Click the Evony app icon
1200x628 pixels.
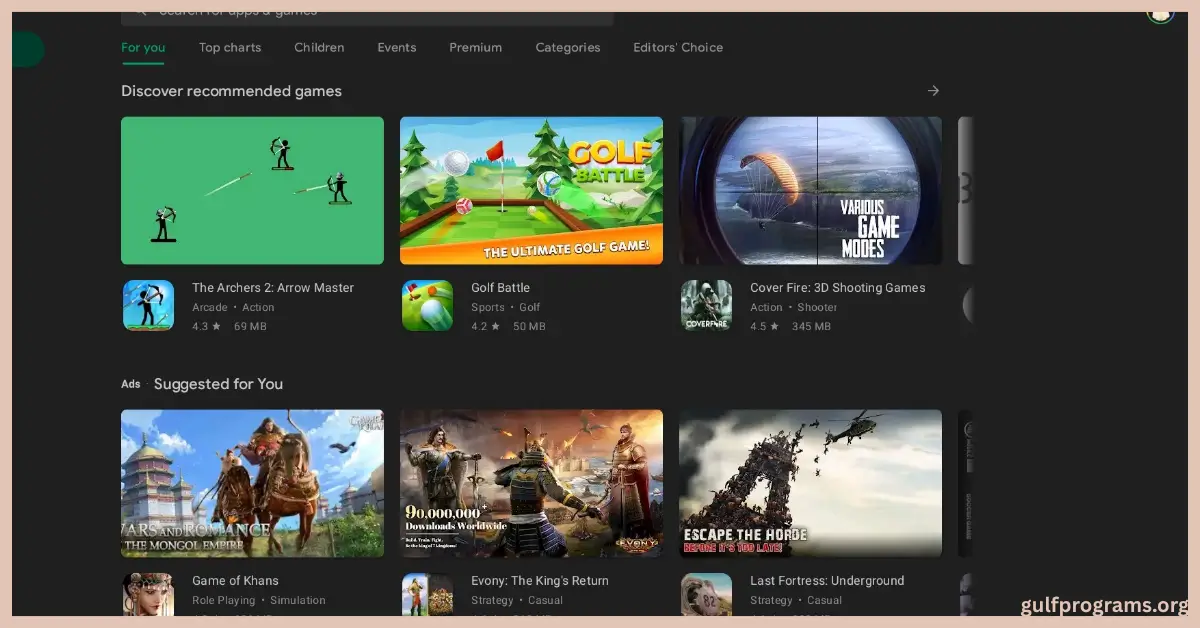427,594
